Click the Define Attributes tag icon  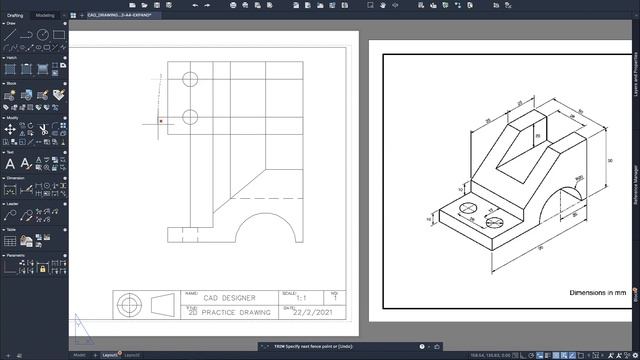pos(59,95)
